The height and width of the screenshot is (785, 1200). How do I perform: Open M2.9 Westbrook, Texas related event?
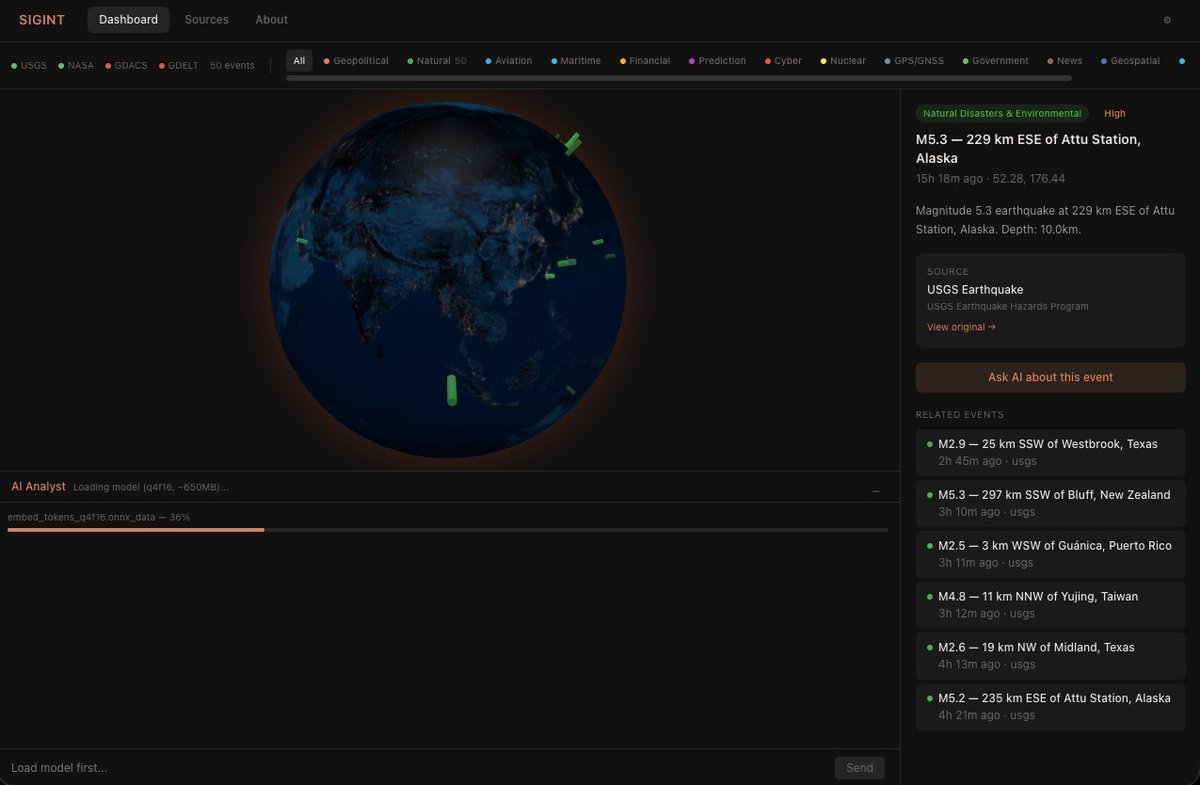[1050, 452]
